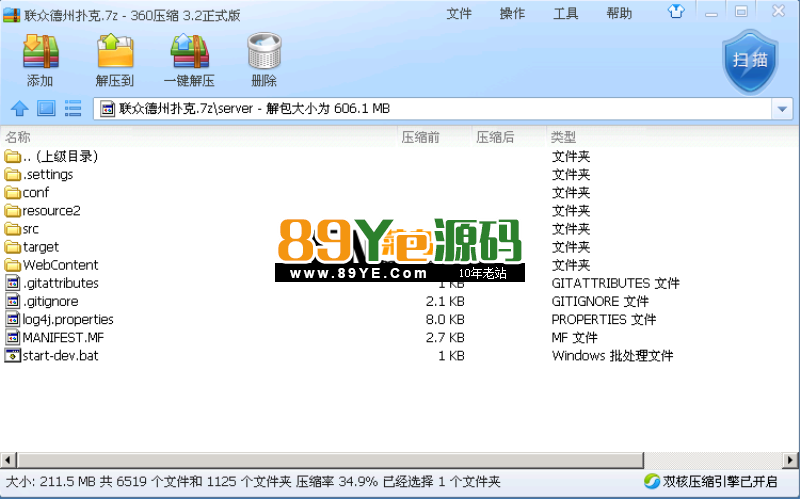Select the ".. (上级目录)" row text
This screenshot has height=499, width=800.
(60, 156)
